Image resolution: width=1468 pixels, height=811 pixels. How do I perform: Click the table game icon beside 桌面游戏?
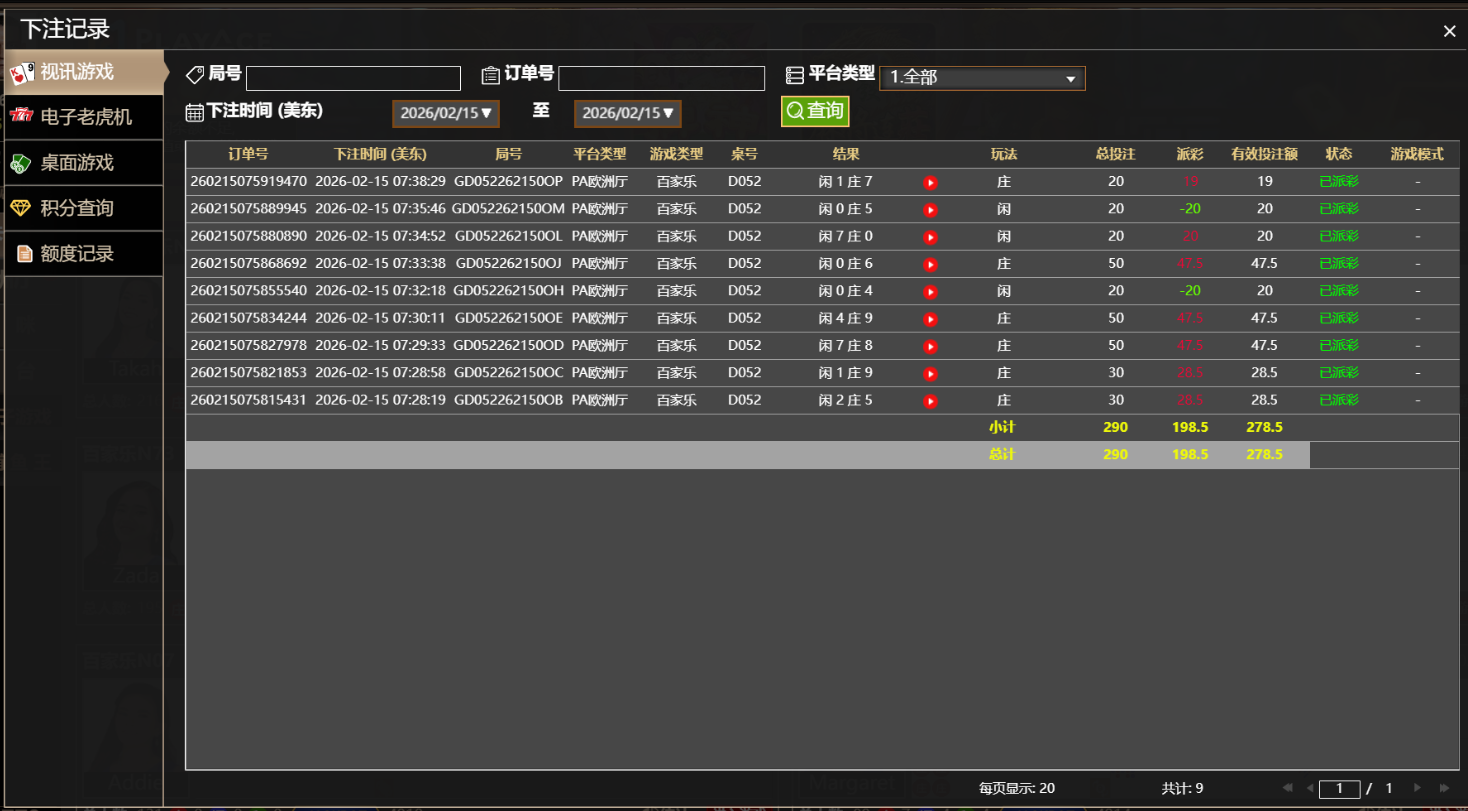[x=22, y=162]
